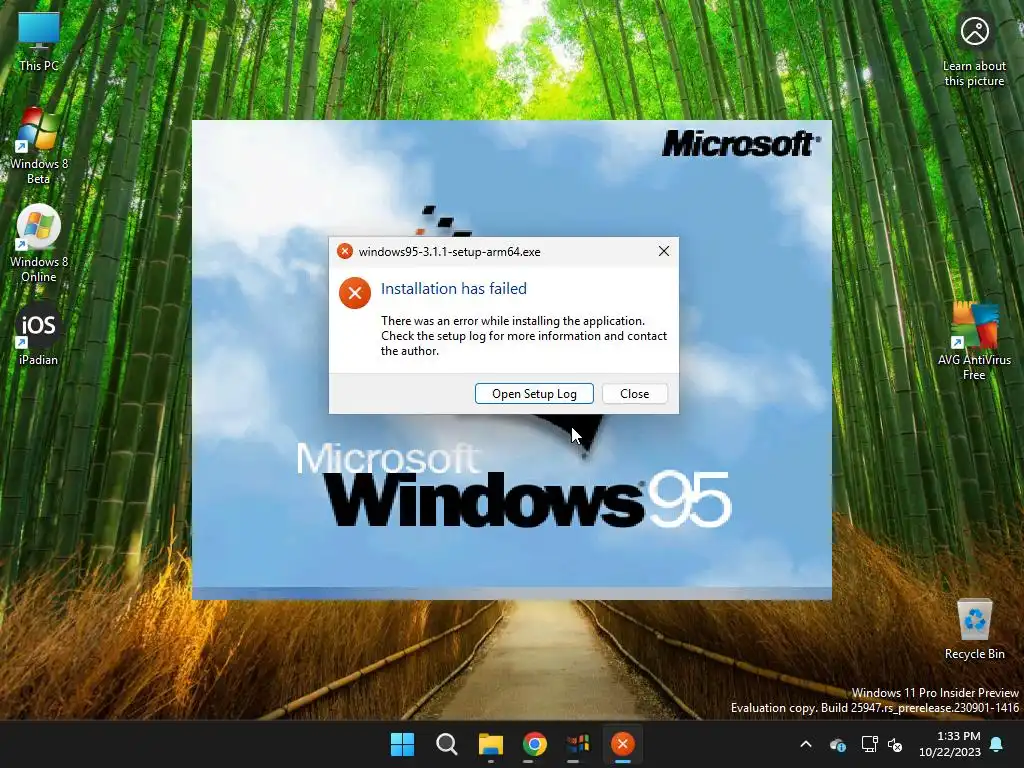
Task: Open the setup log from the dialog
Action: point(534,394)
